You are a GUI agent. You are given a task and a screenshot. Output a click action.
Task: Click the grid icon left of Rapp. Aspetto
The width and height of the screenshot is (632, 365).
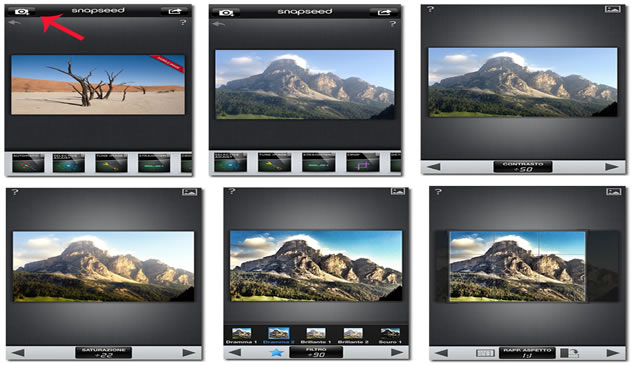pyautogui.click(x=485, y=353)
